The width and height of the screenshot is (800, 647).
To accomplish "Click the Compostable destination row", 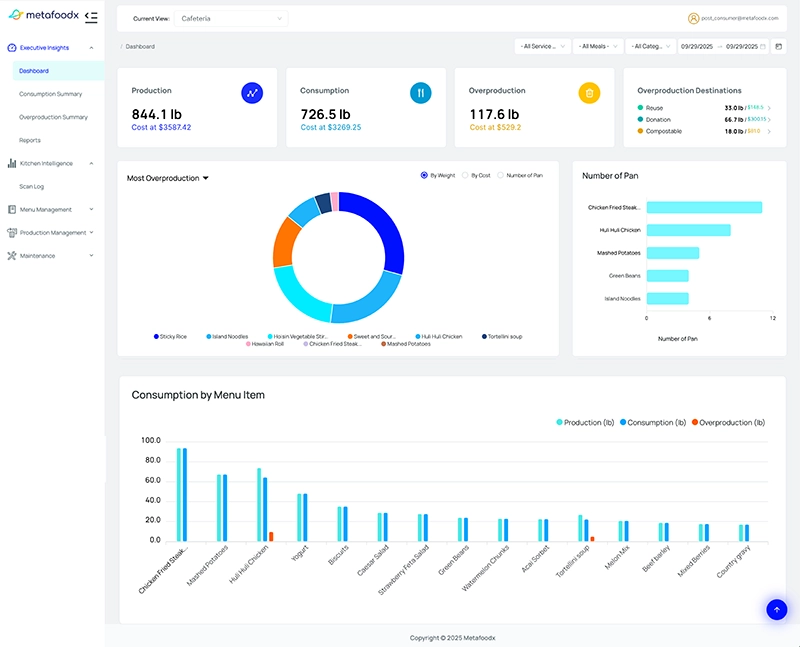I will 704,131.
